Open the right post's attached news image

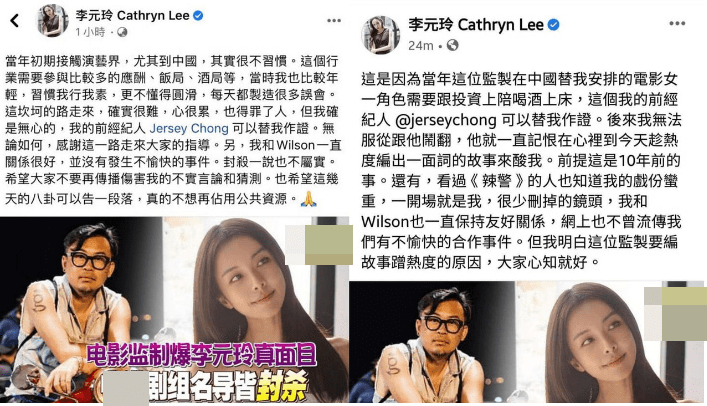coord(528,341)
